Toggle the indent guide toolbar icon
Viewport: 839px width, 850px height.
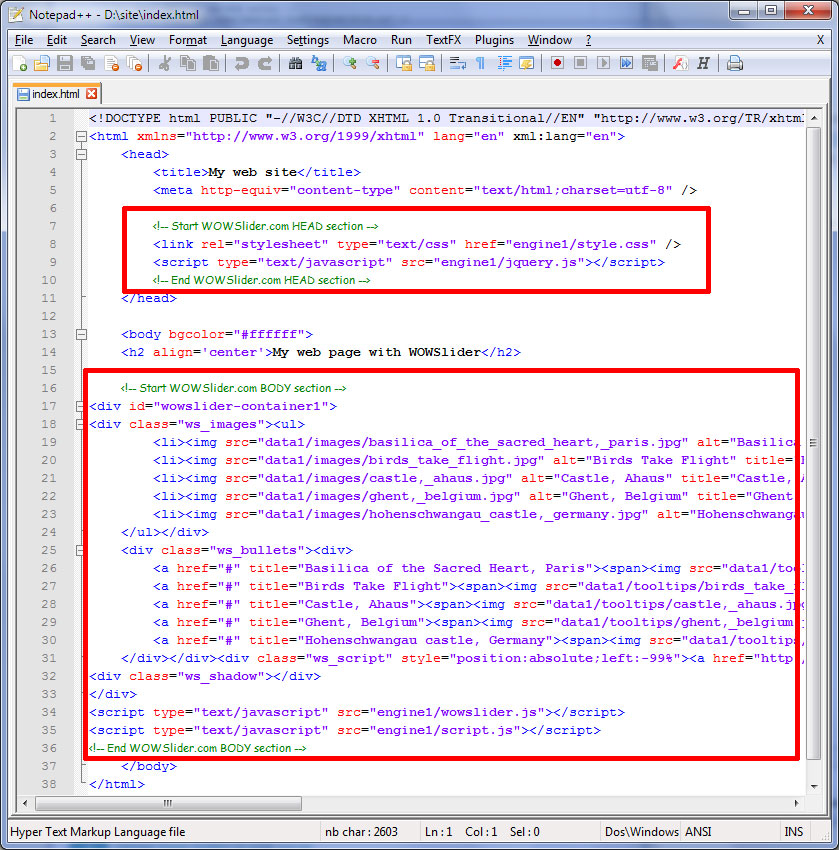coord(504,63)
